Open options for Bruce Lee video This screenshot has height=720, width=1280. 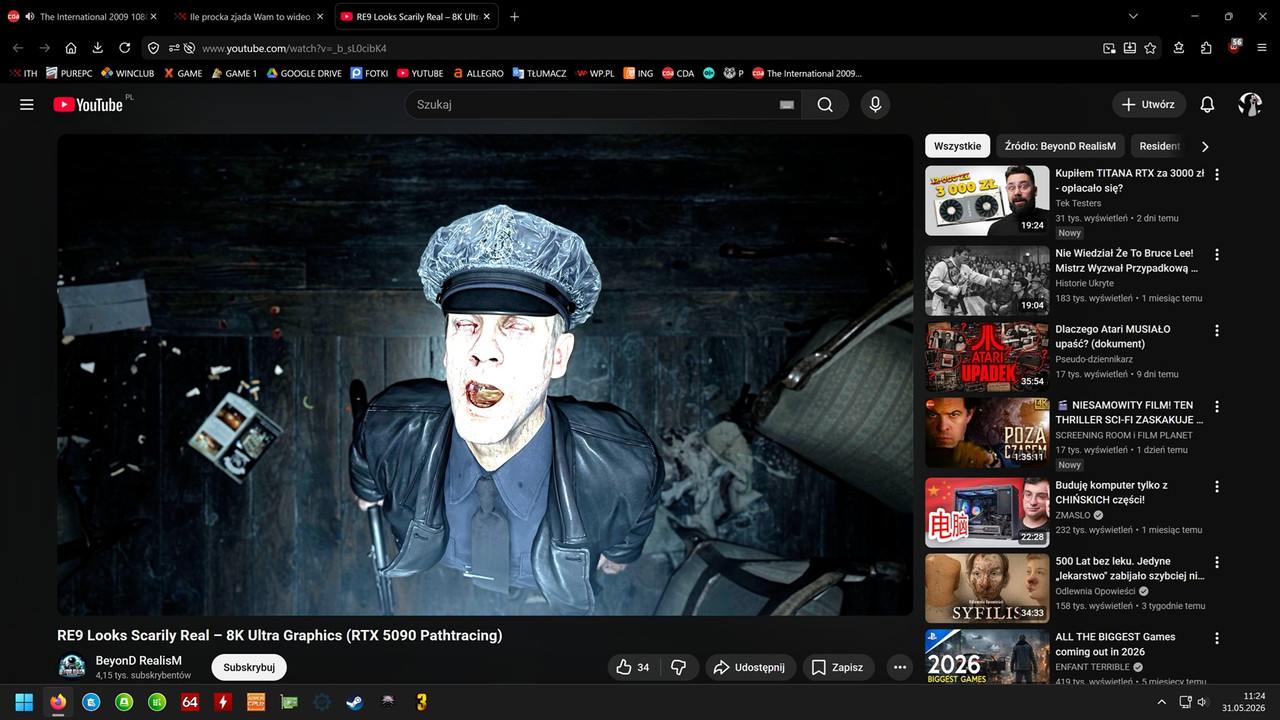click(1217, 254)
